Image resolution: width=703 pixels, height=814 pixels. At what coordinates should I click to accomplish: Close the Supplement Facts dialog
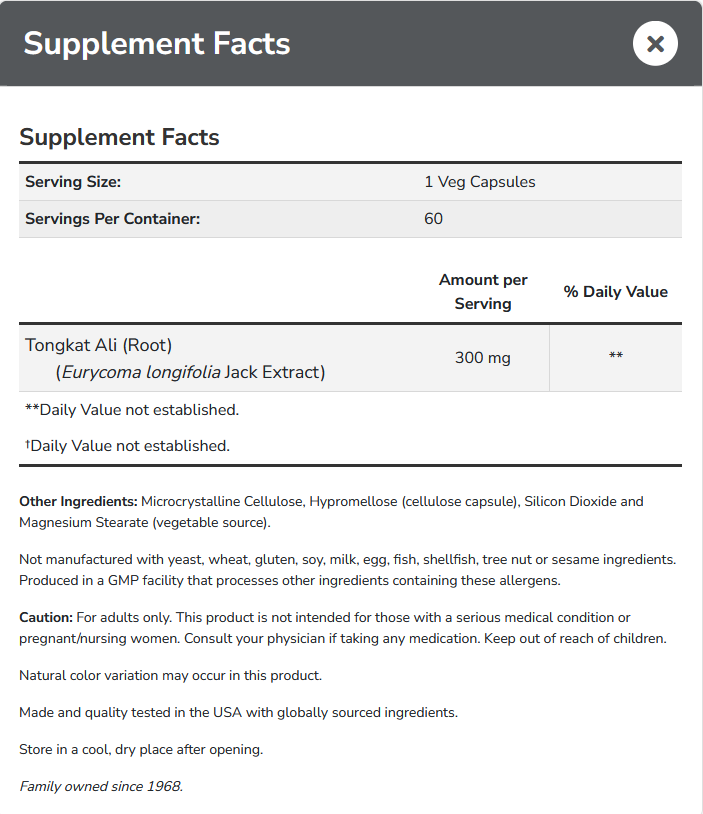point(655,44)
